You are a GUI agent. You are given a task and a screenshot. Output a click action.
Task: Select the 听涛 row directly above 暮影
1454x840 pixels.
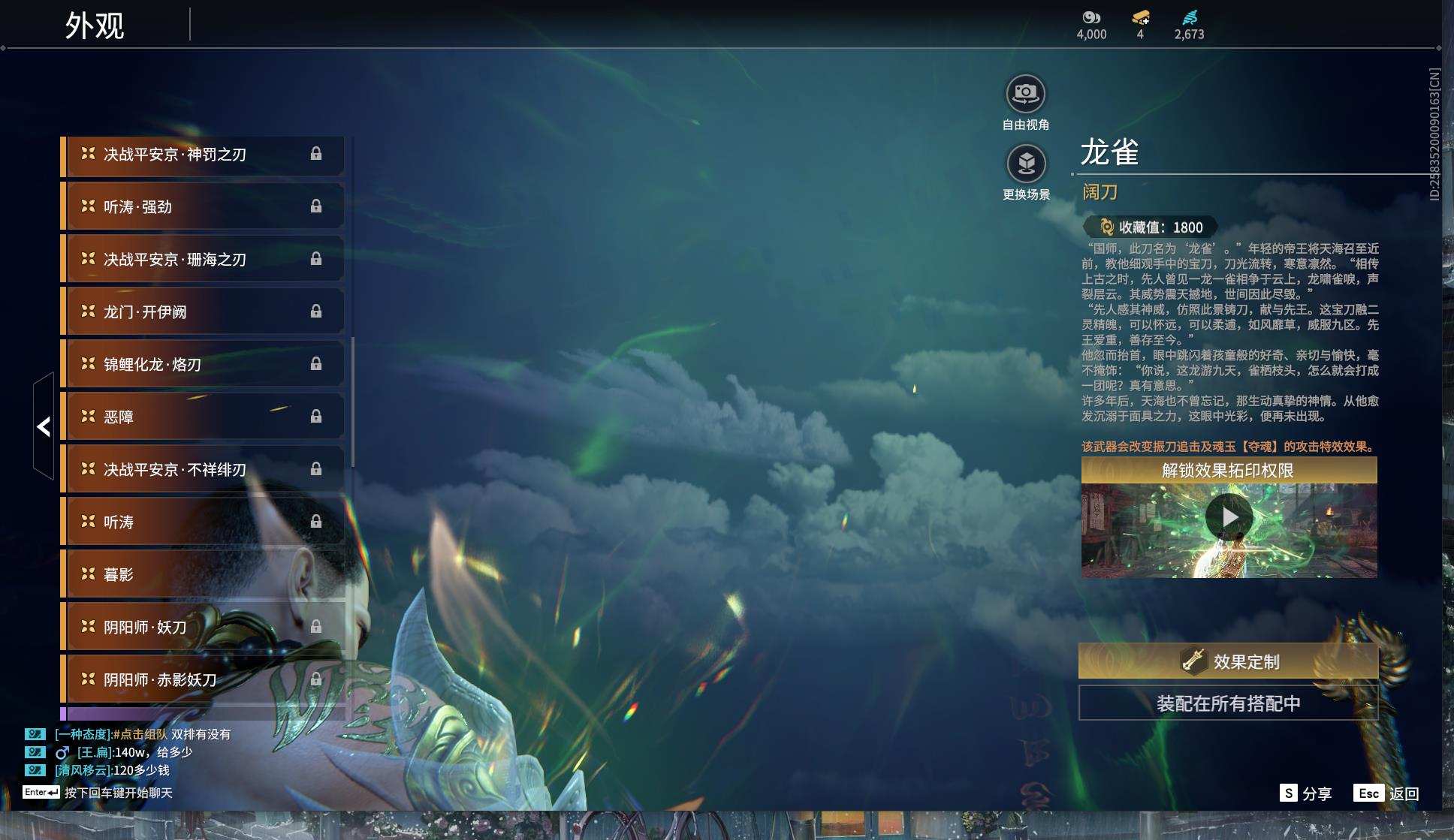203,522
